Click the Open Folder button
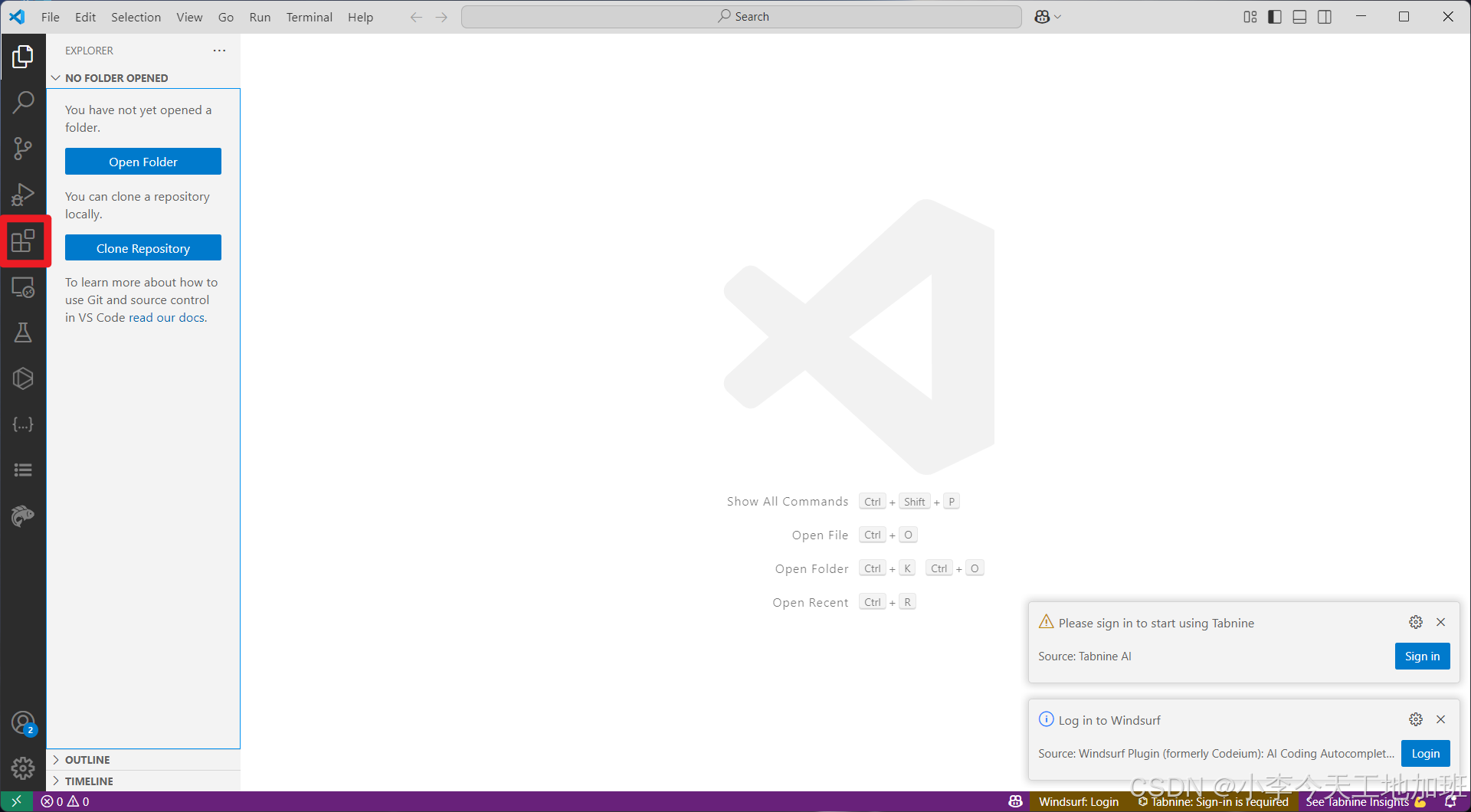Image resolution: width=1471 pixels, height=812 pixels. 143,162
